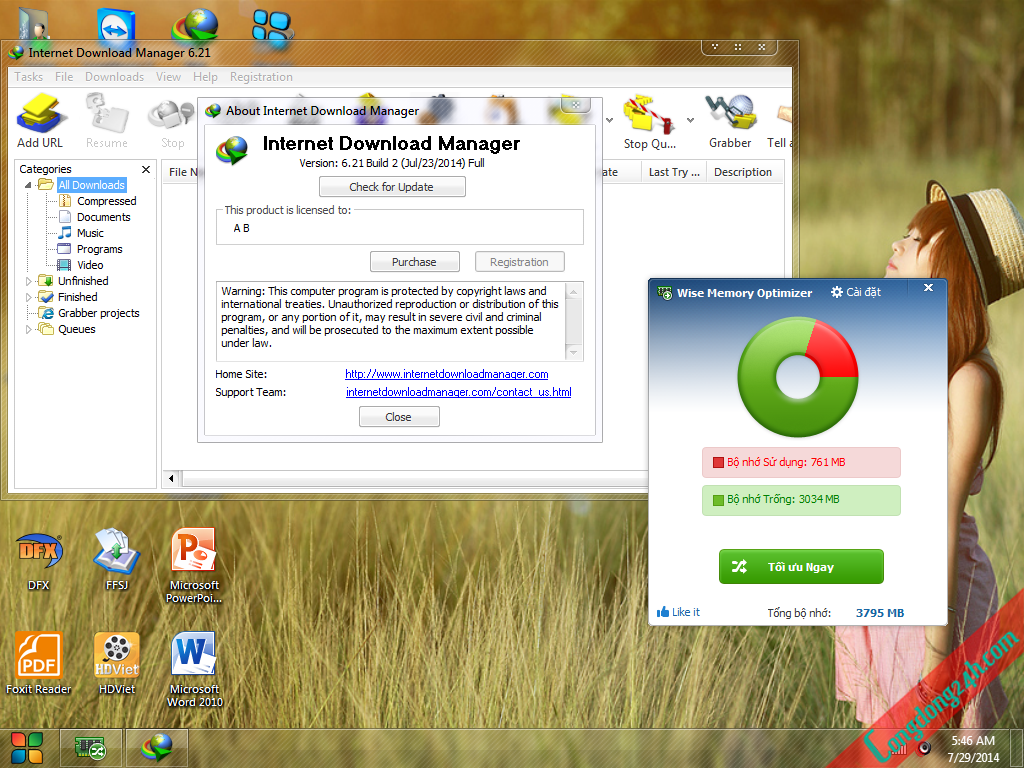Screen dimensions: 1024x768
Task: Select All Downloads category
Action: 91,185
